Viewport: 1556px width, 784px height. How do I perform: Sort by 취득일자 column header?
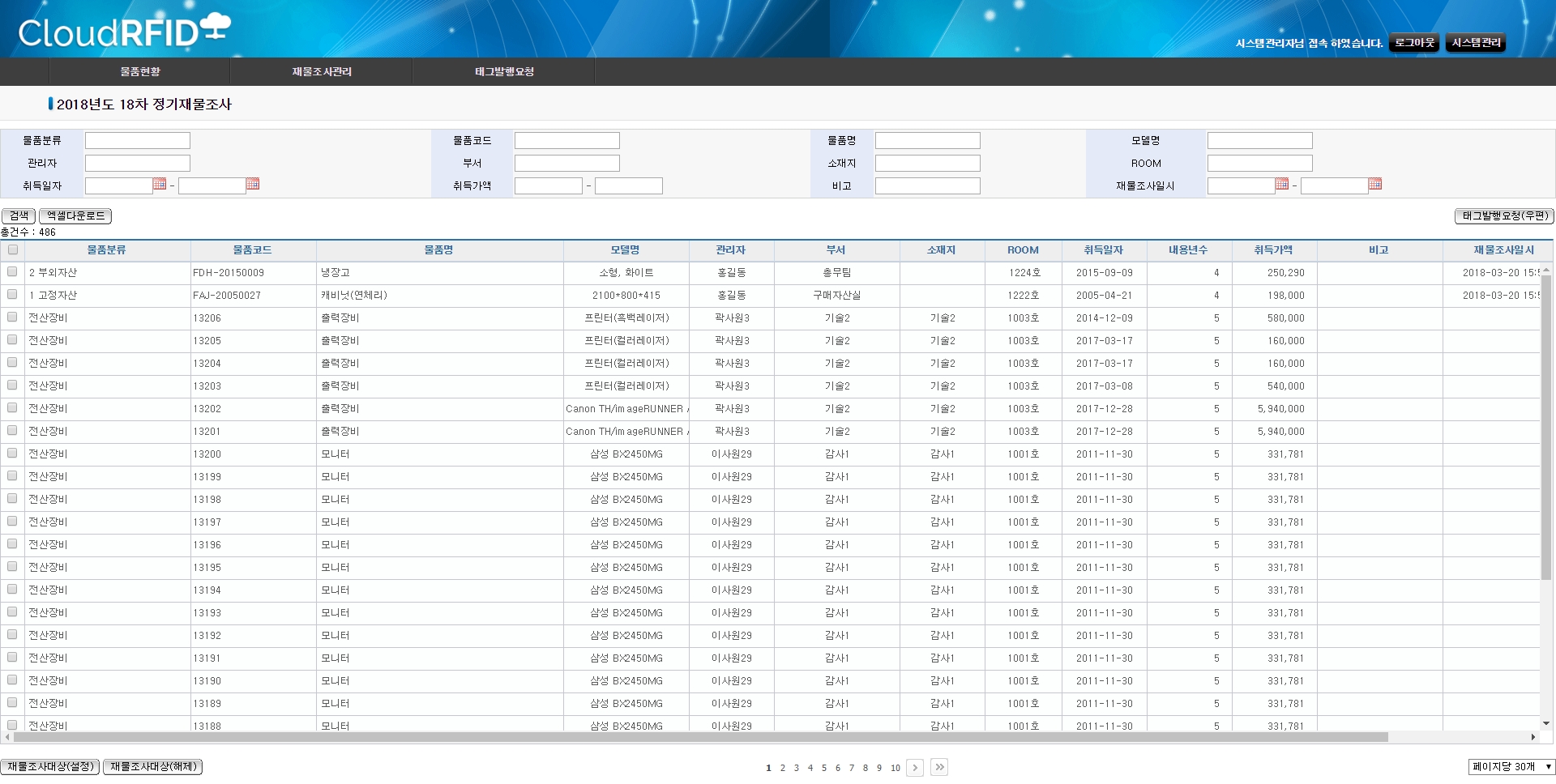click(1104, 250)
